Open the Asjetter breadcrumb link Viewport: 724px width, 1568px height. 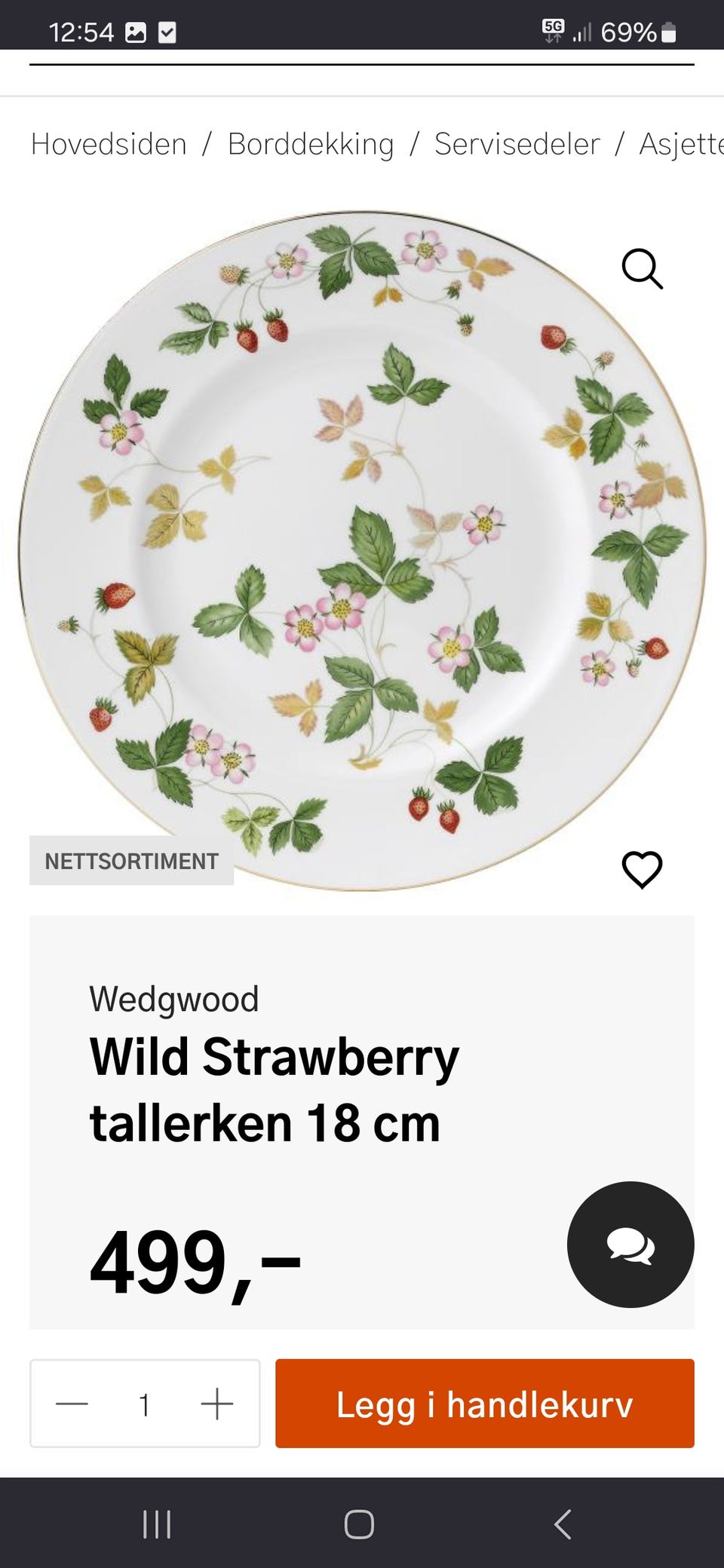682,144
